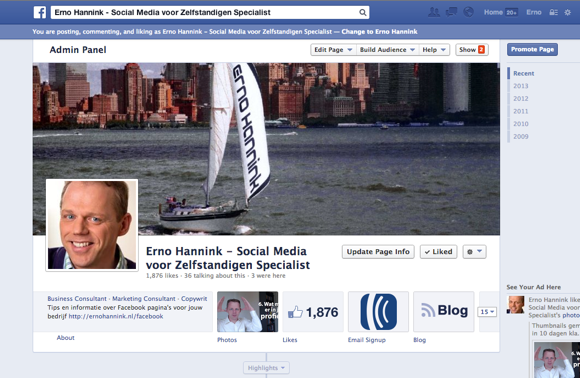
Task: Jump to 2011 in the timeline
Action: (520, 111)
